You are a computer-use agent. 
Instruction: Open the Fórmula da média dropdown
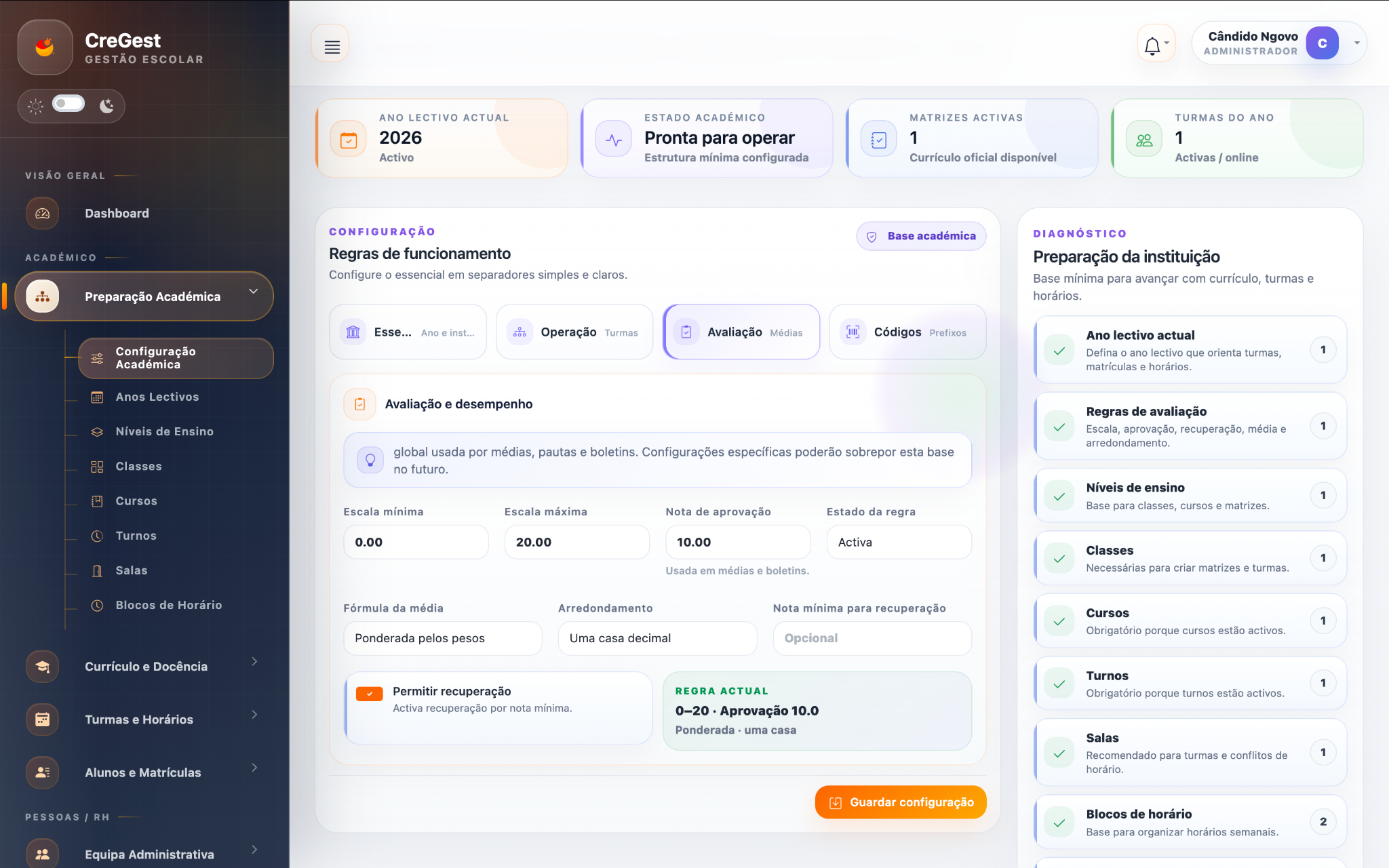point(442,638)
